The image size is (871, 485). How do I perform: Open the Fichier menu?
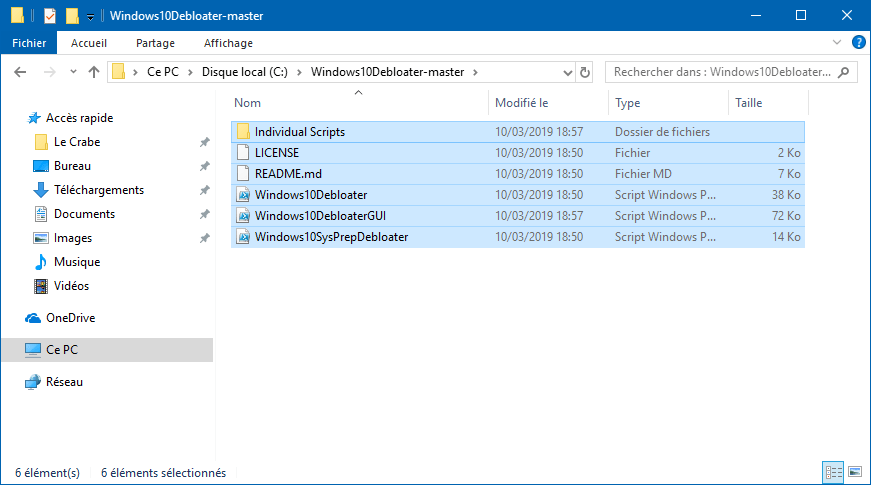(29, 43)
